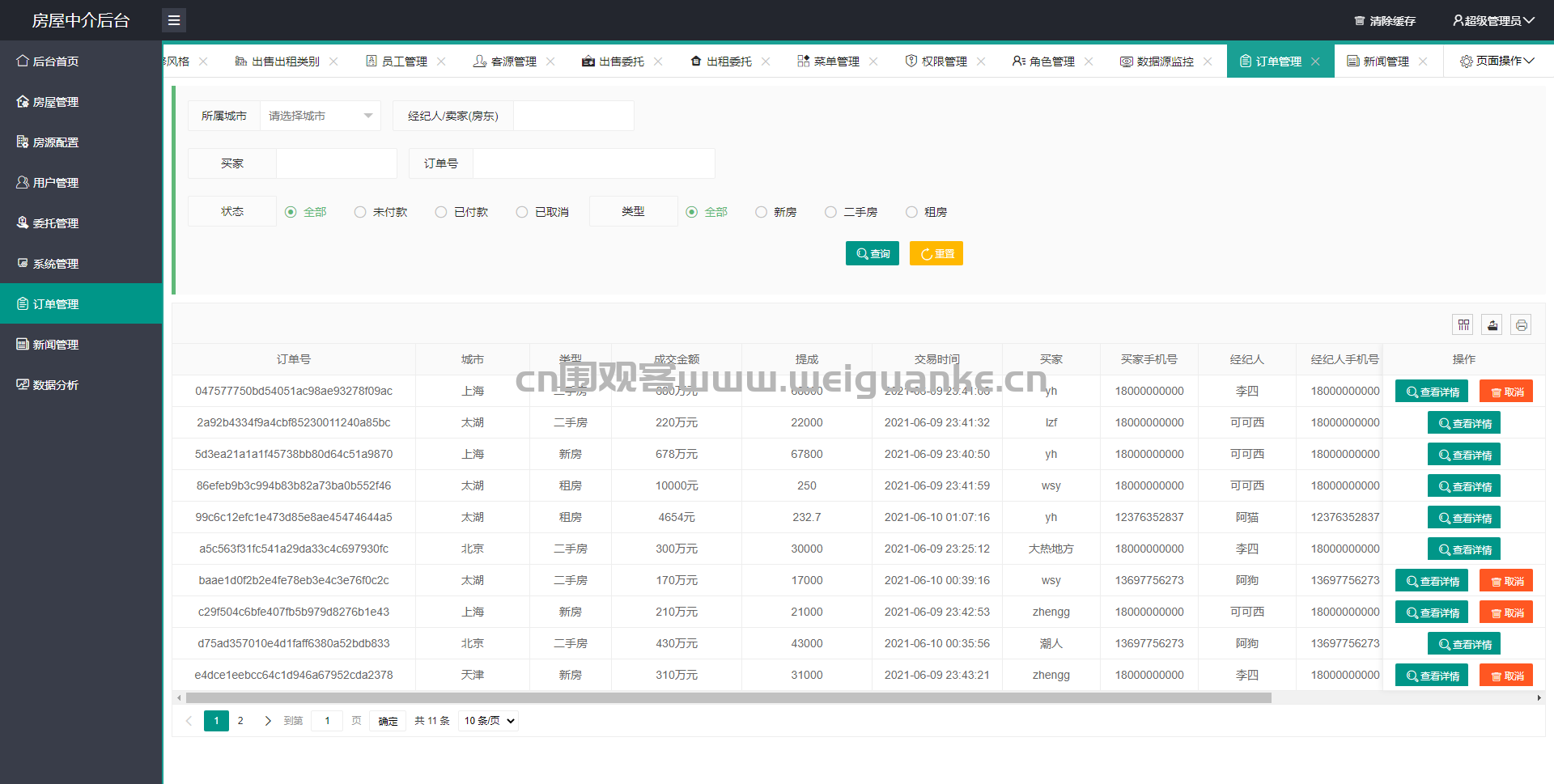Click the horizontal table scrollbar
The height and width of the screenshot is (784, 1554).
(728, 697)
